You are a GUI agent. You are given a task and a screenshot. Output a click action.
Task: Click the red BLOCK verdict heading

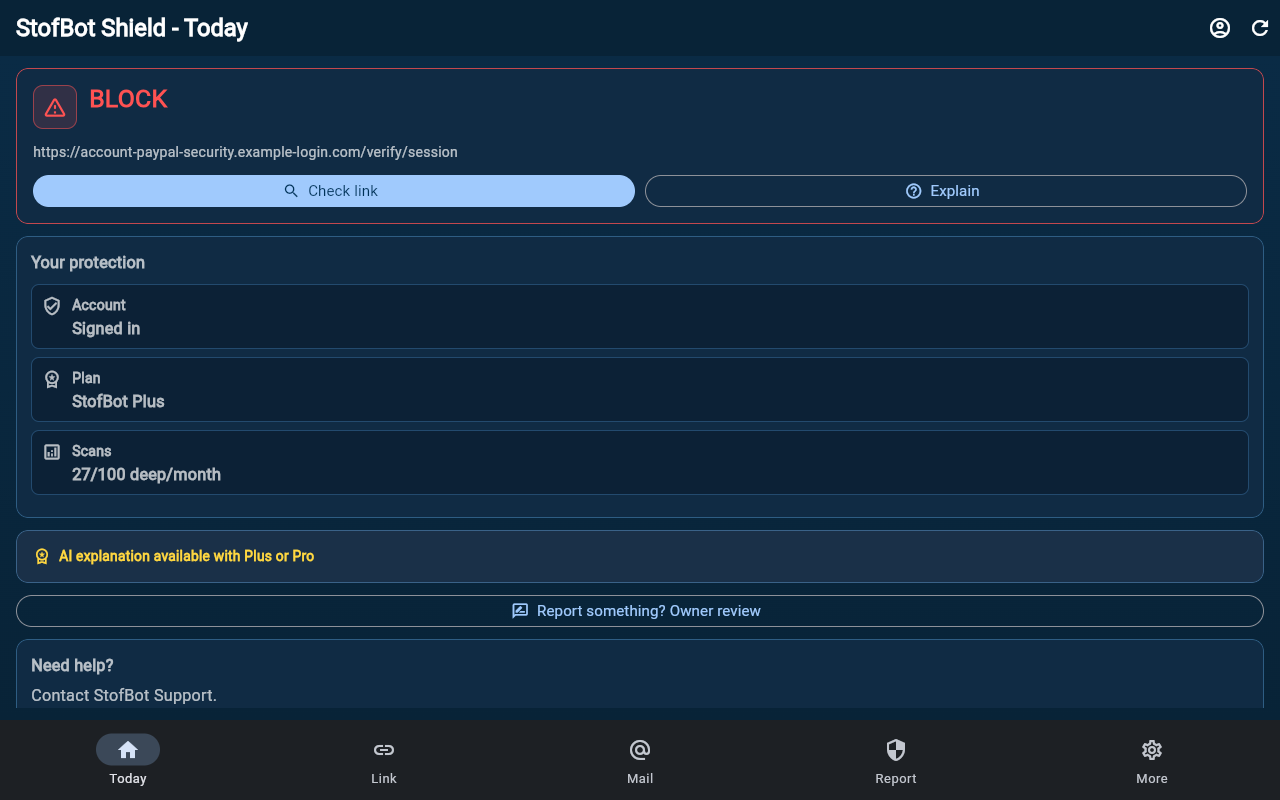click(x=129, y=99)
